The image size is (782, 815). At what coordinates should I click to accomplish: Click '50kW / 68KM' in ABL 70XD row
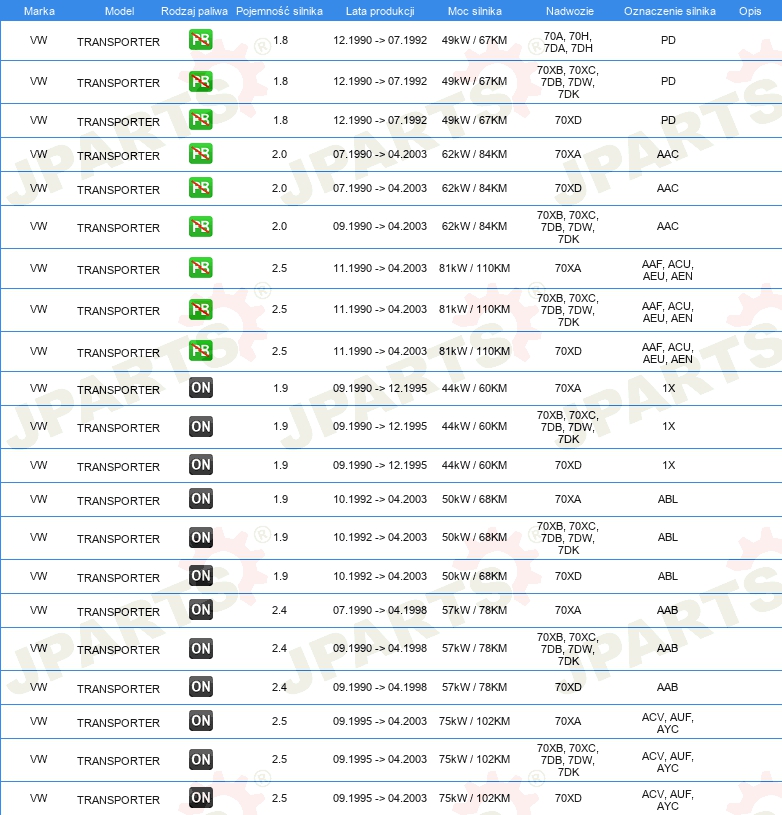pyautogui.click(x=474, y=576)
